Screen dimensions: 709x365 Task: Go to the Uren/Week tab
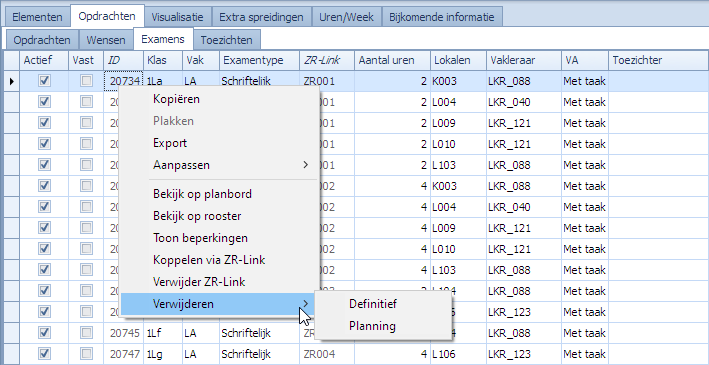pyautogui.click(x=346, y=17)
